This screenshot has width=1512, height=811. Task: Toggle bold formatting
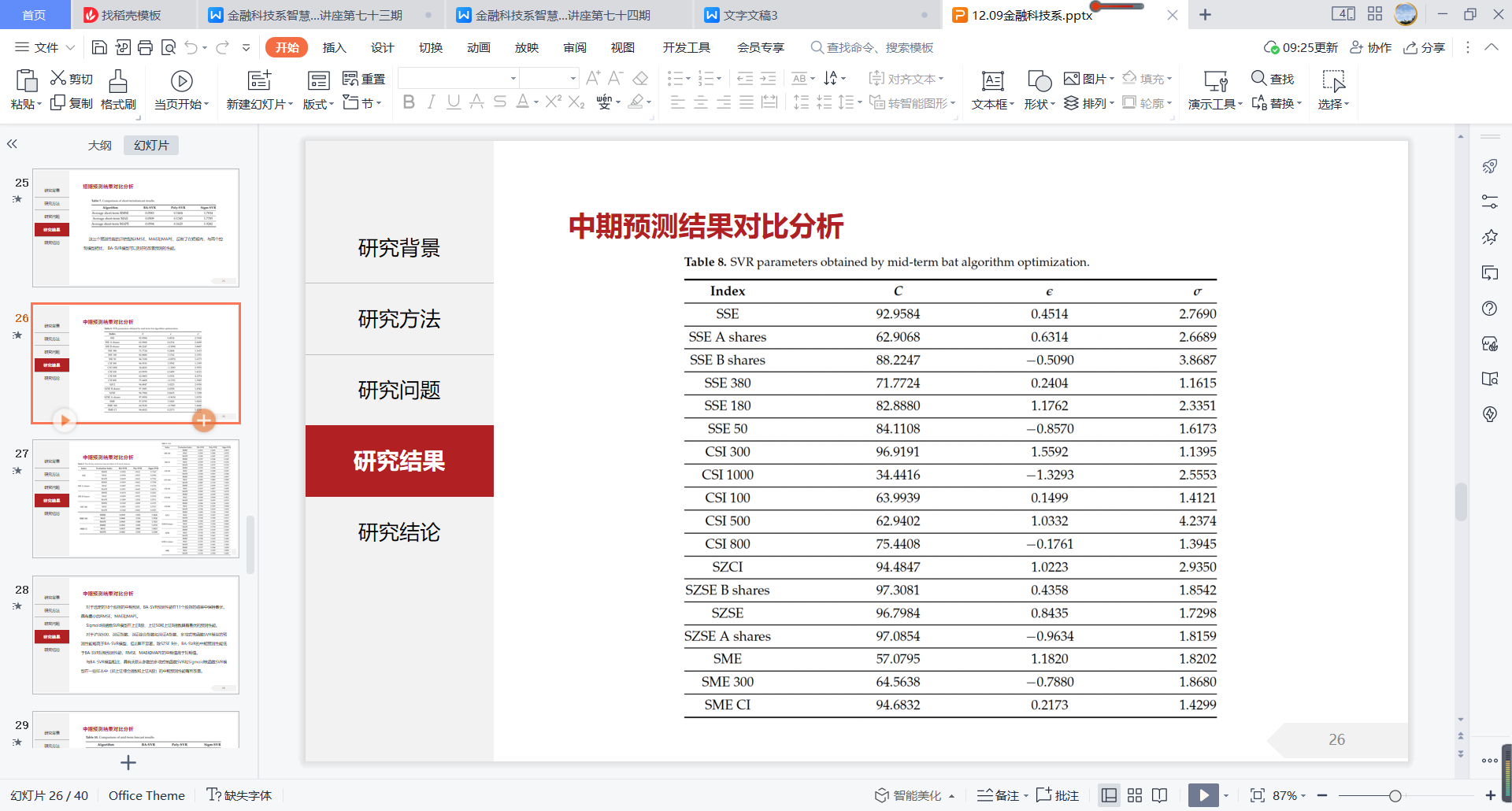pyautogui.click(x=408, y=102)
